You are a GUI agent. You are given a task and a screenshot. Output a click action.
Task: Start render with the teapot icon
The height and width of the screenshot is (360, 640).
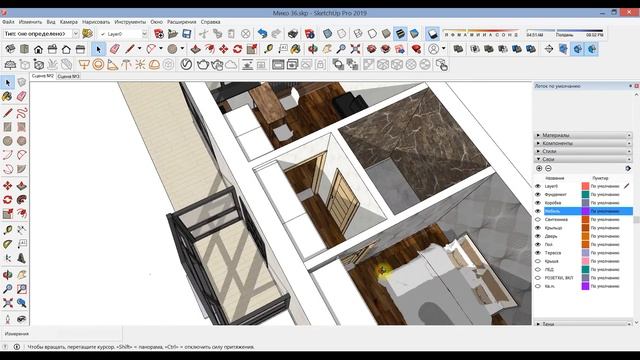click(203, 64)
